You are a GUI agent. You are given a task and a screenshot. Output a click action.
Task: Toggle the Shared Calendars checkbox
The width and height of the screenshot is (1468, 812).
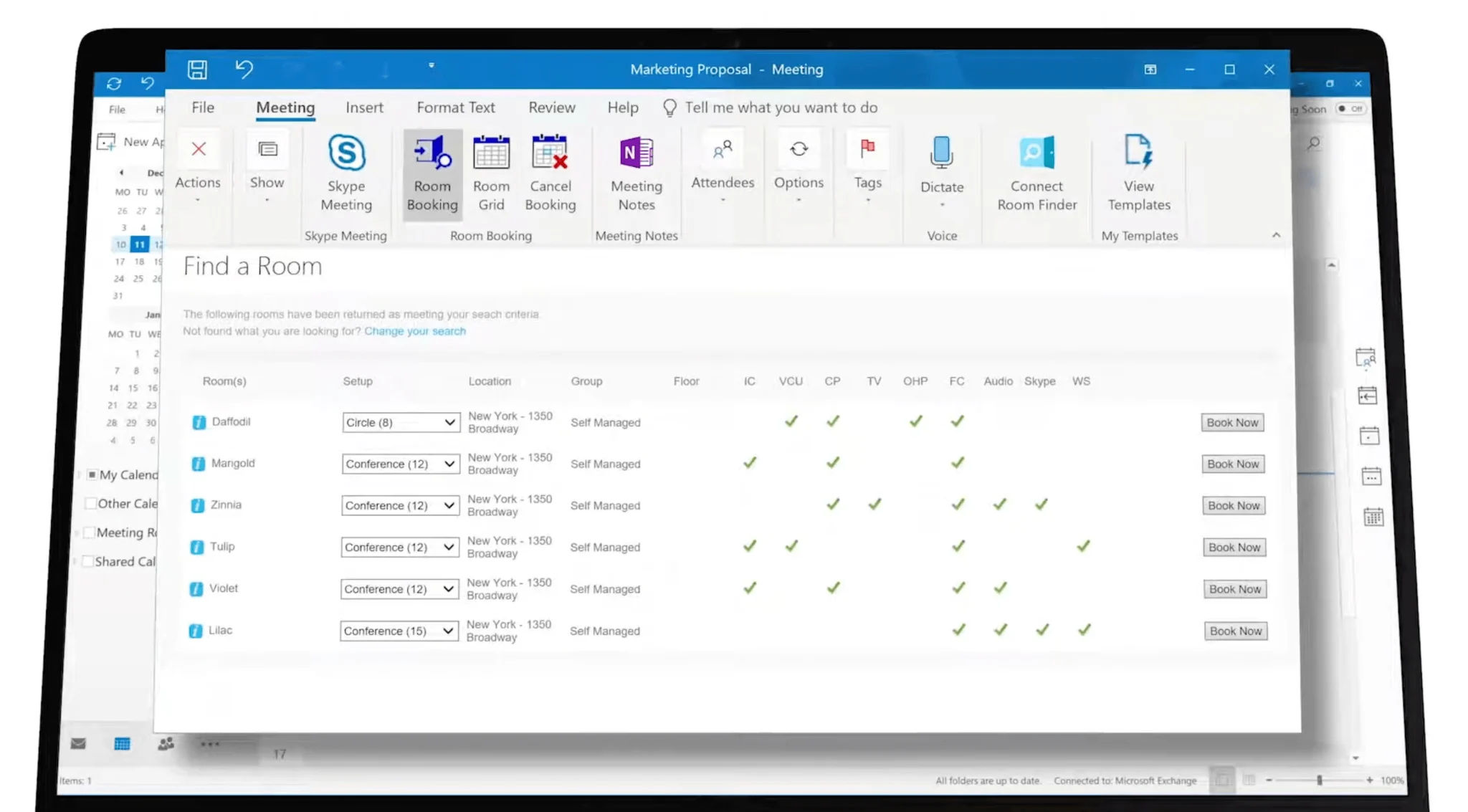[87, 561]
